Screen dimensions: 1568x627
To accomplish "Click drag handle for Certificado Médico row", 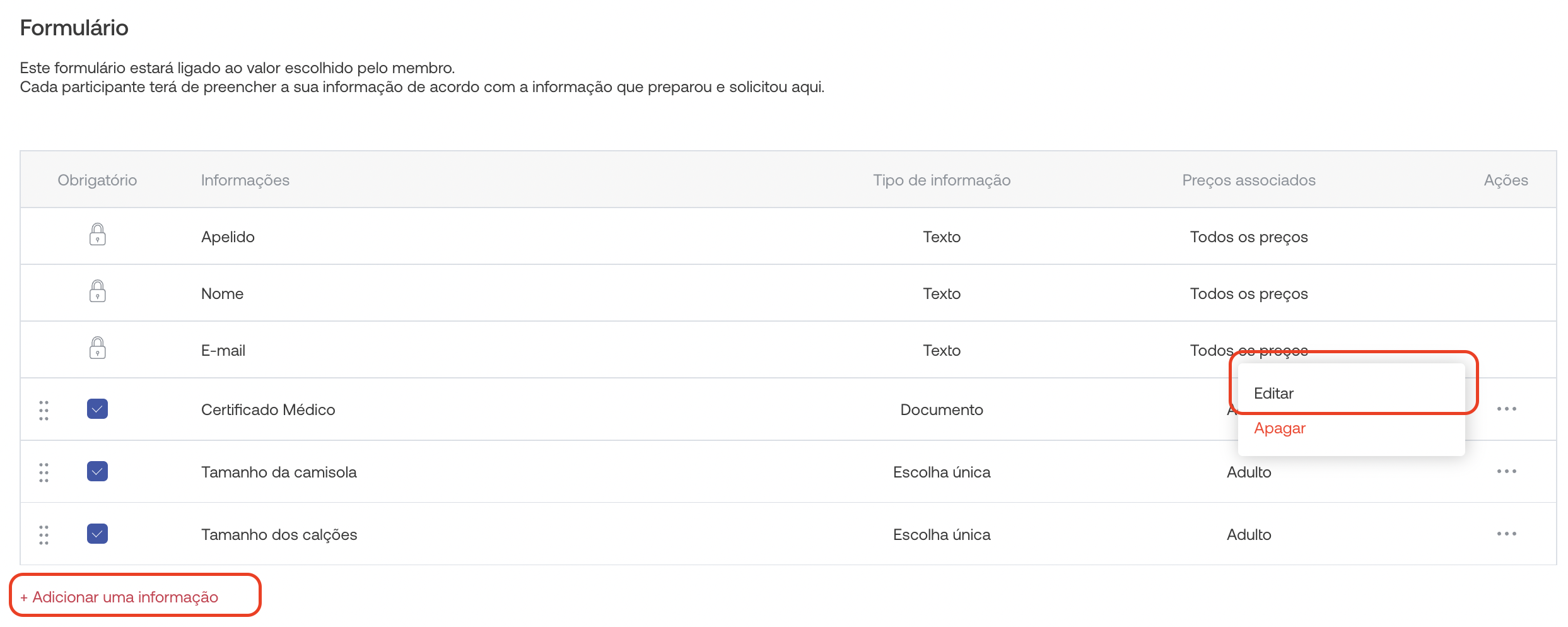I will (x=44, y=410).
